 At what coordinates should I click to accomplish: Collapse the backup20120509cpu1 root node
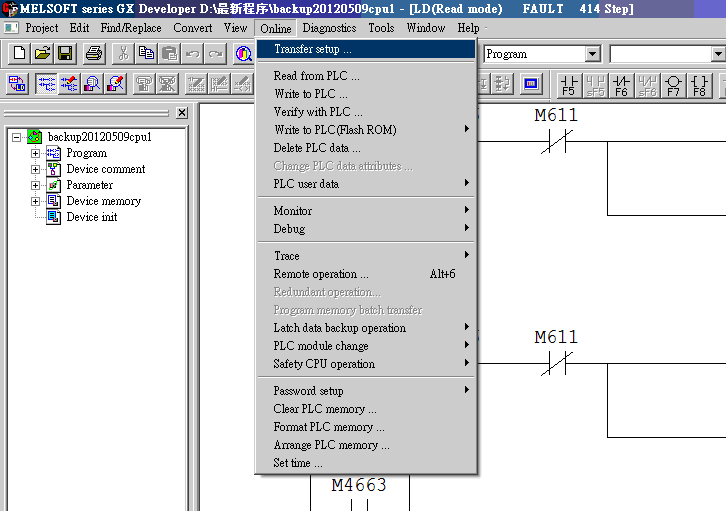(x=16, y=137)
